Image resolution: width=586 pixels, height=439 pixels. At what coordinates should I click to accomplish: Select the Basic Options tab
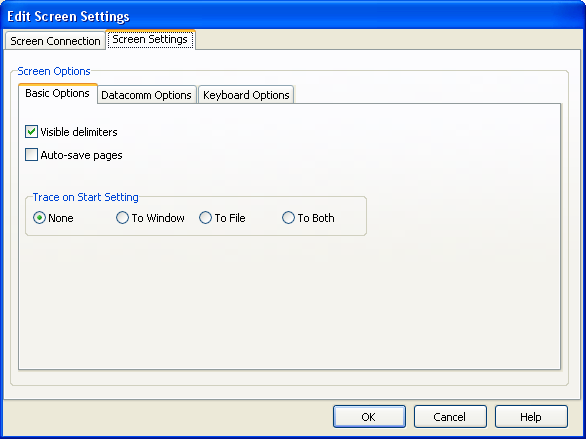point(58,93)
